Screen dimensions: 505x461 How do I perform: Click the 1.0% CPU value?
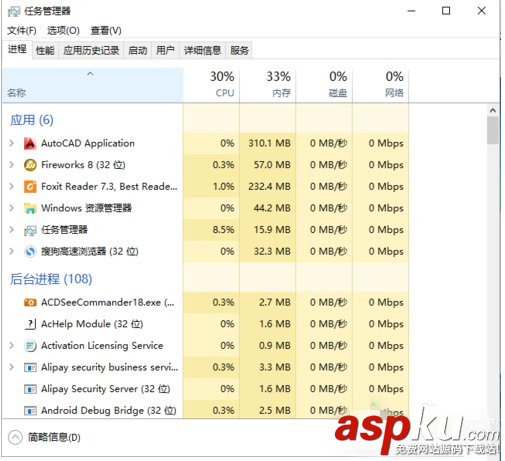pos(223,186)
